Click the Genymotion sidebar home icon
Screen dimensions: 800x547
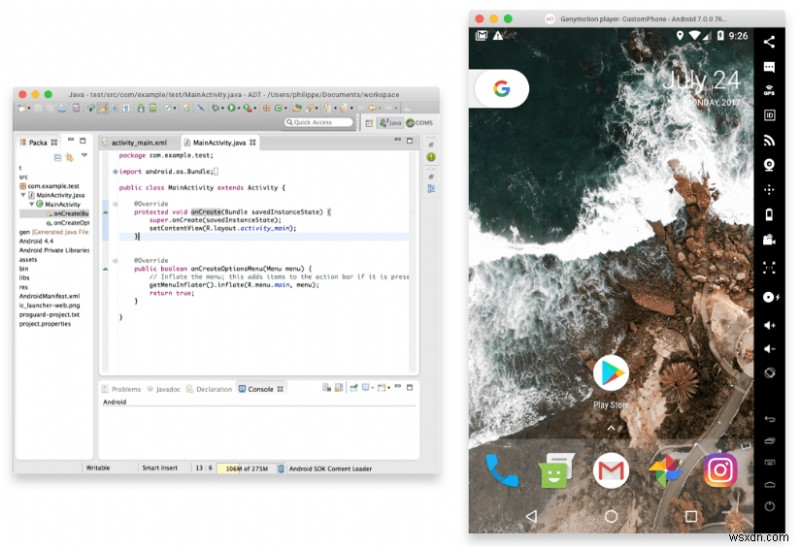tap(769, 484)
